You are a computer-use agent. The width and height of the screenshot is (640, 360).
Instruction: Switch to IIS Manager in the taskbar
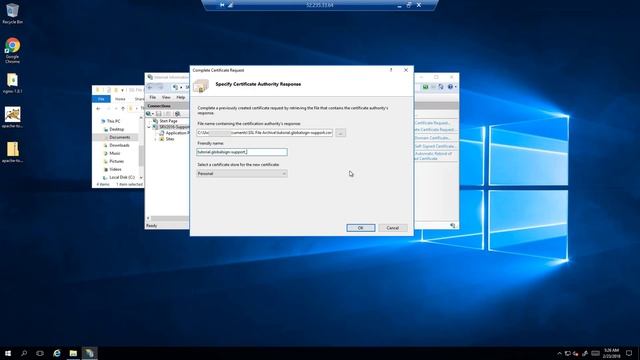[89, 353]
